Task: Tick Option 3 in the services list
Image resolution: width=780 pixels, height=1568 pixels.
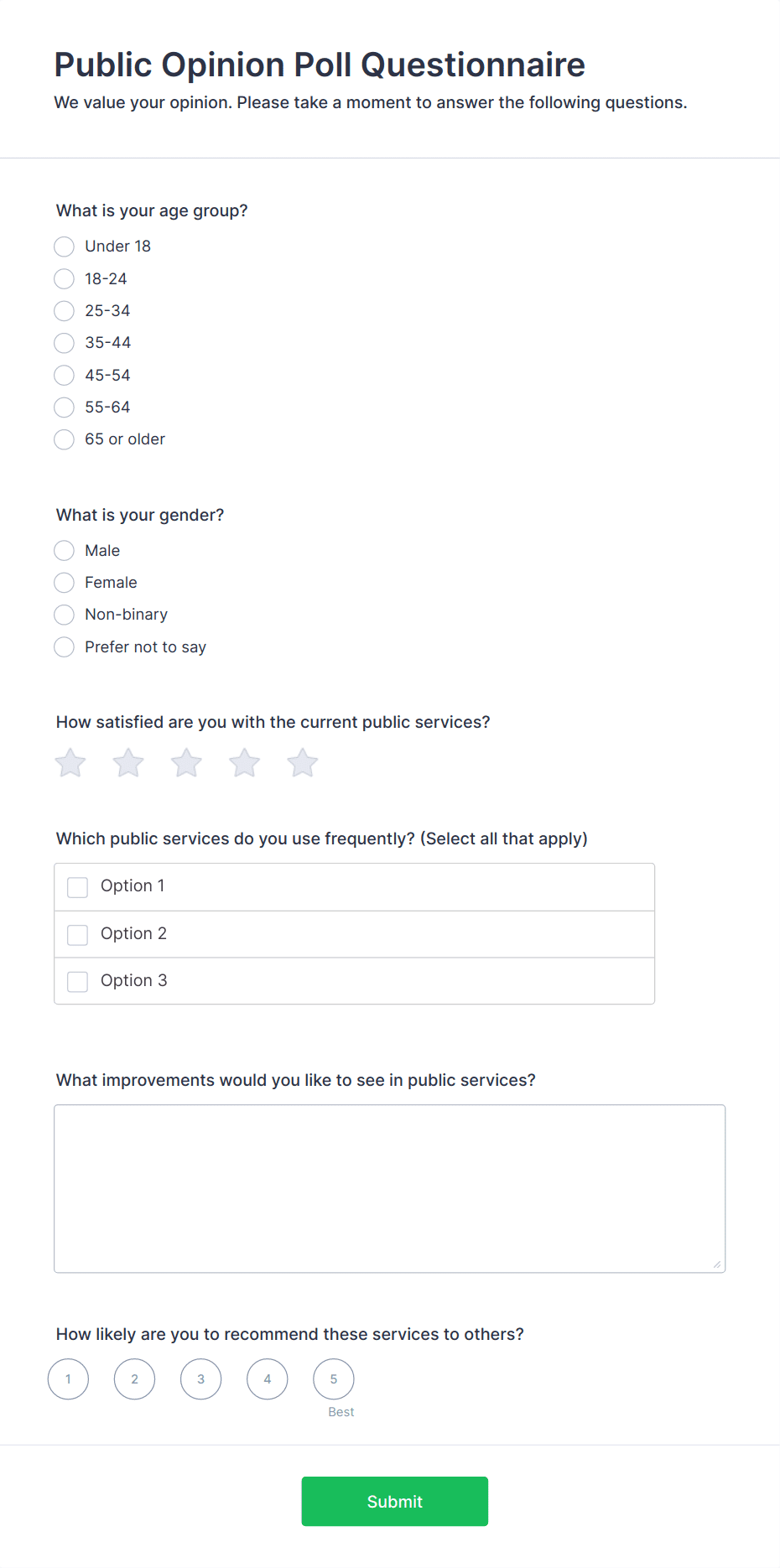Action: [x=77, y=981]
